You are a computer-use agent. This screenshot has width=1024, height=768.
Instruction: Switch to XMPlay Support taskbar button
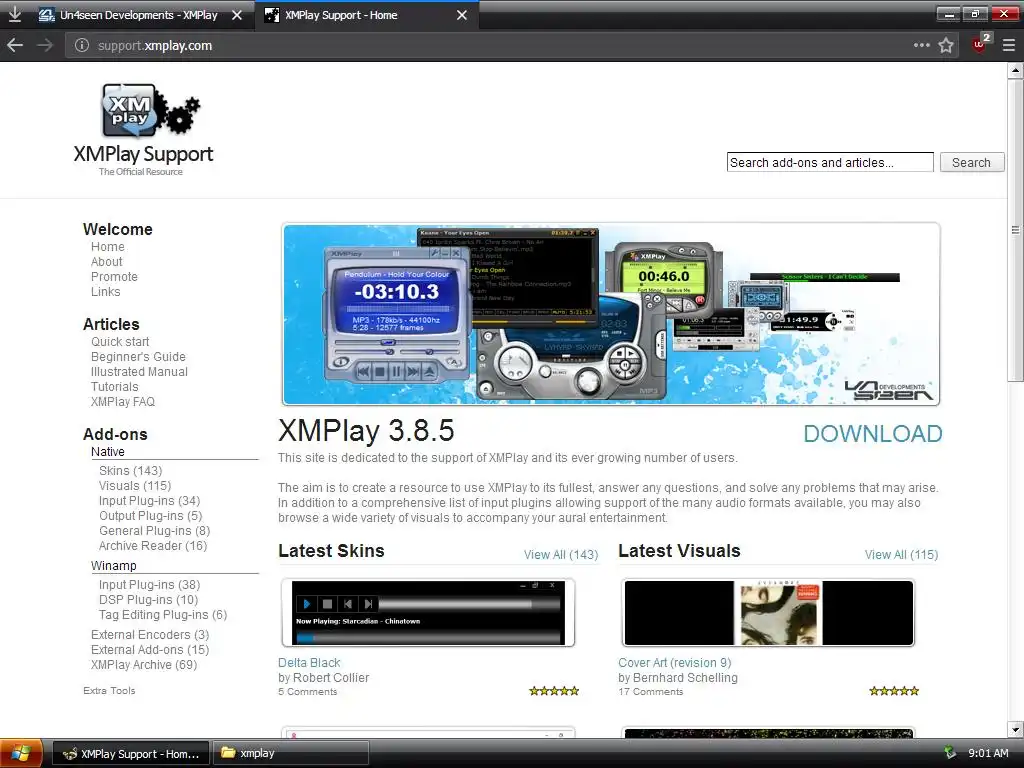tap(131, 754)
